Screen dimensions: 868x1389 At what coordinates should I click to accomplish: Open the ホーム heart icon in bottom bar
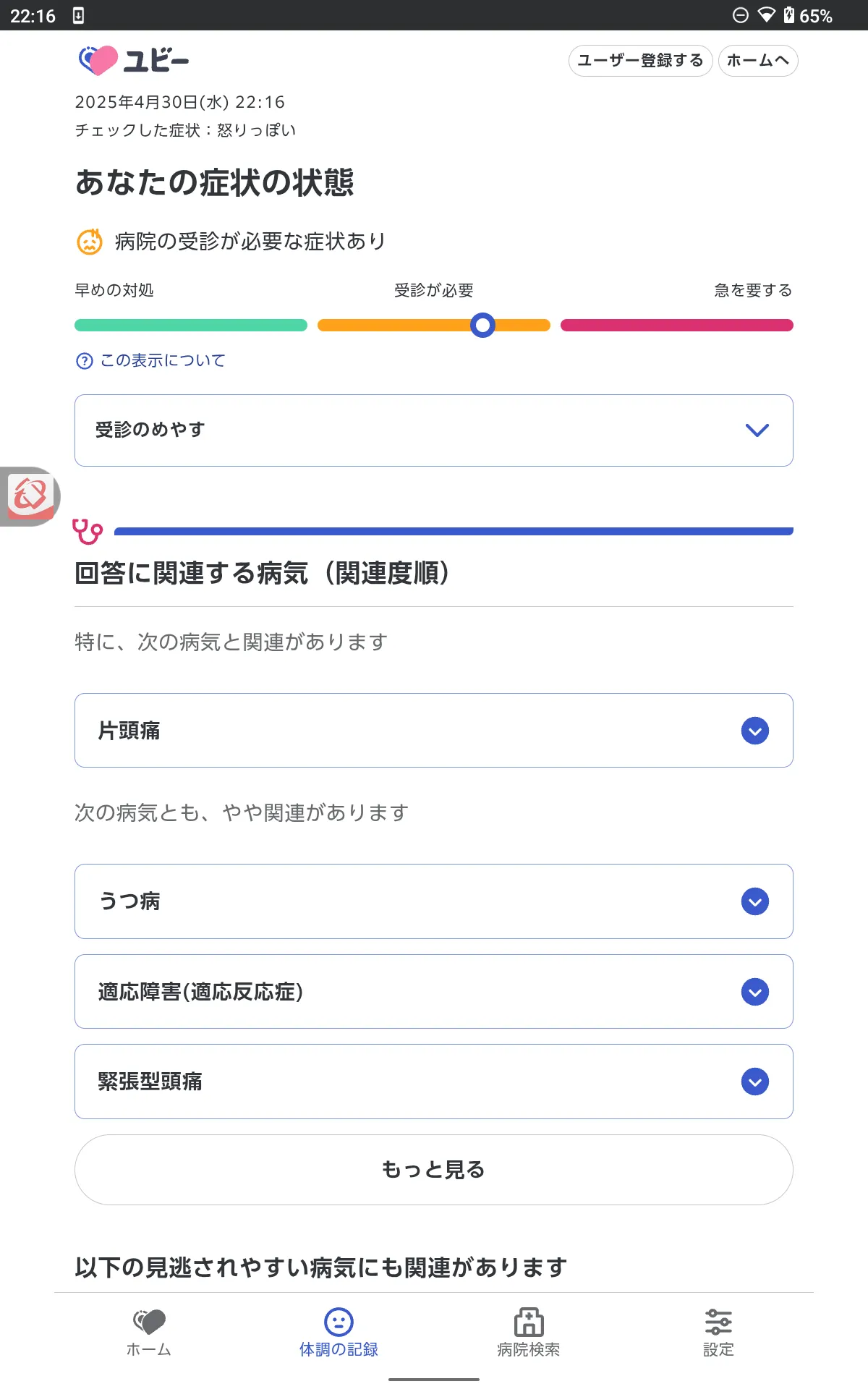click(149, 1322)
